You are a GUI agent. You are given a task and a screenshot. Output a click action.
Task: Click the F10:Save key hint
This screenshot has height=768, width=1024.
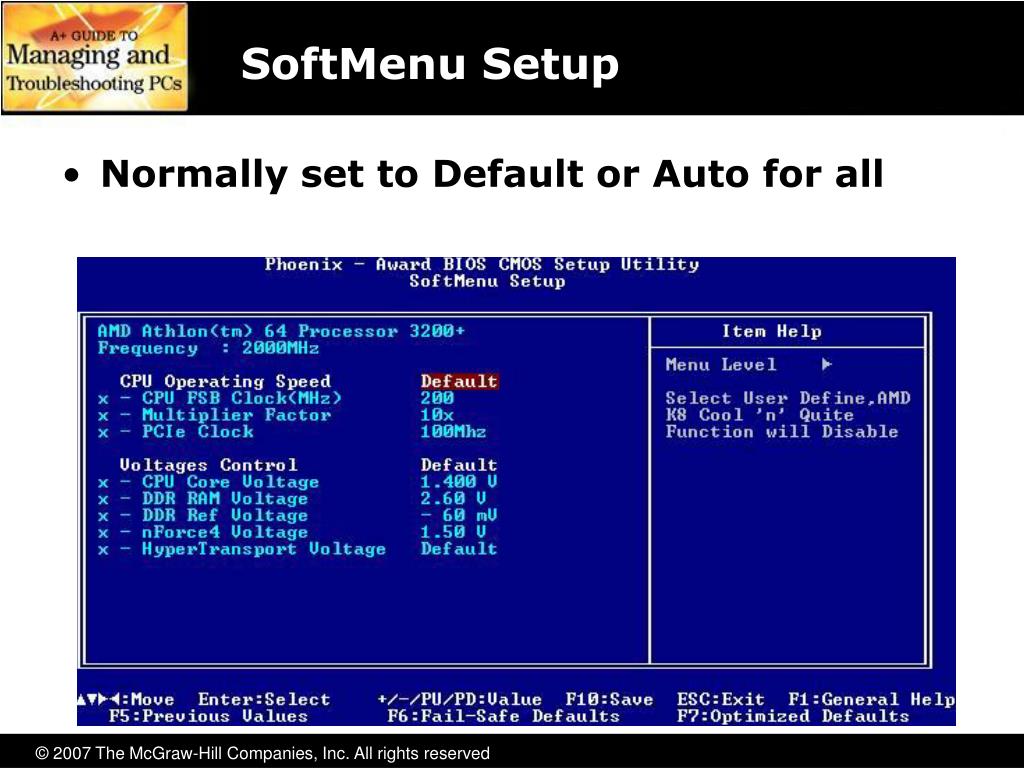click(x=609, y=699)
